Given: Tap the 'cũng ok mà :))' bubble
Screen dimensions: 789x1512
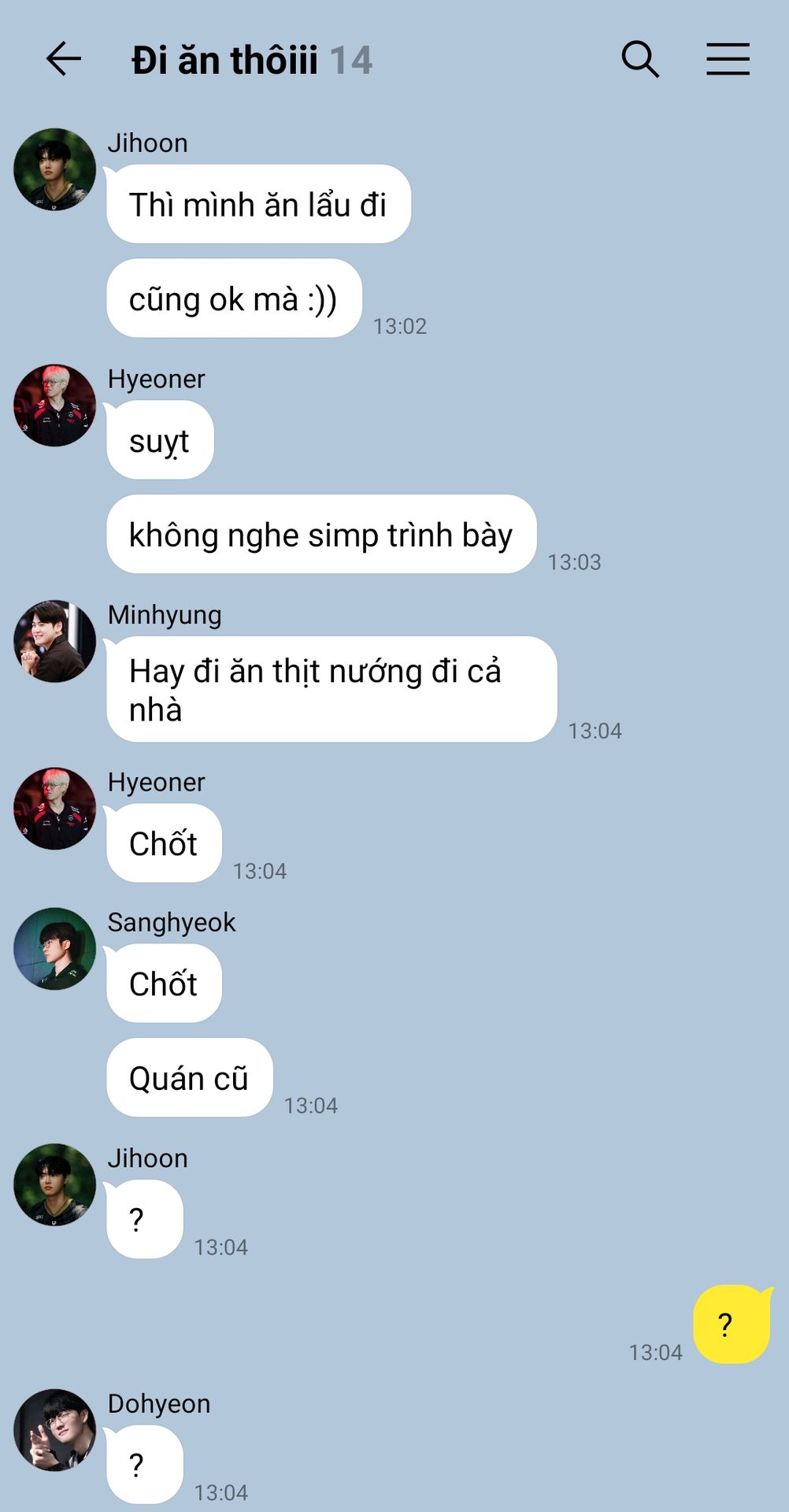Looking at the screenshot, I should [x=234, y=298].
